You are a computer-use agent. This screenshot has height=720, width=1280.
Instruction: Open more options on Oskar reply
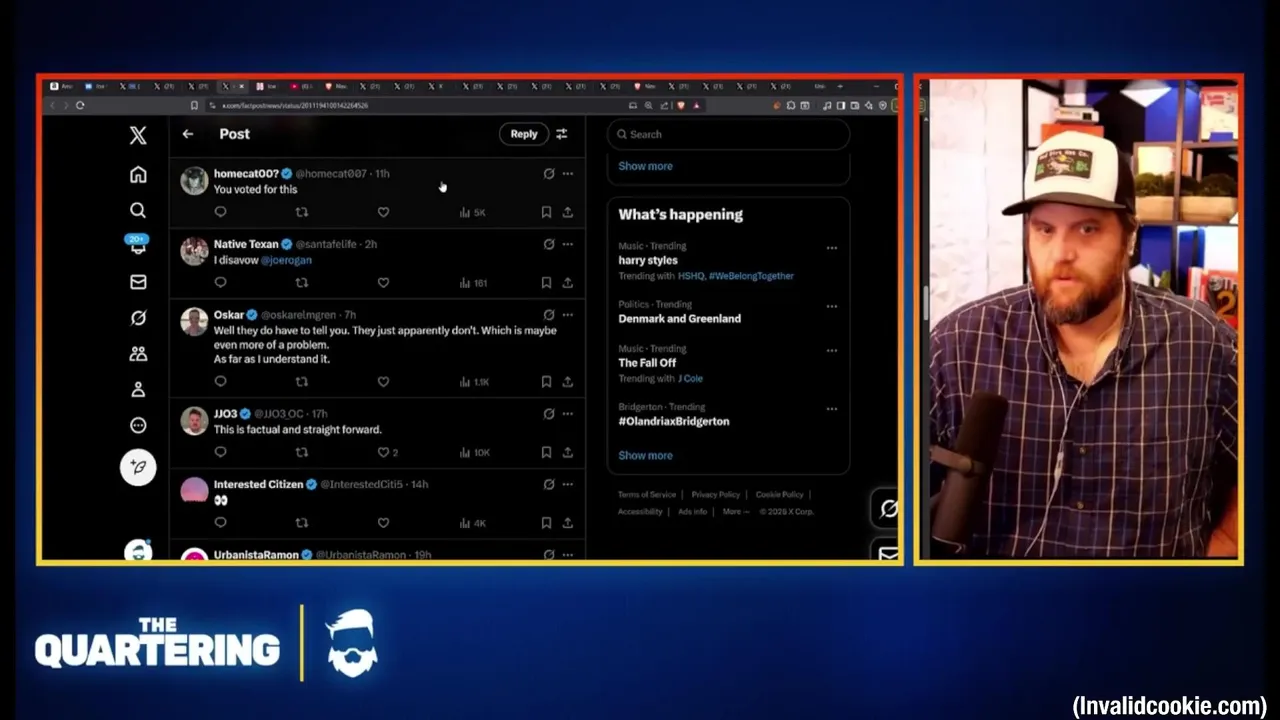click(568, 315)
